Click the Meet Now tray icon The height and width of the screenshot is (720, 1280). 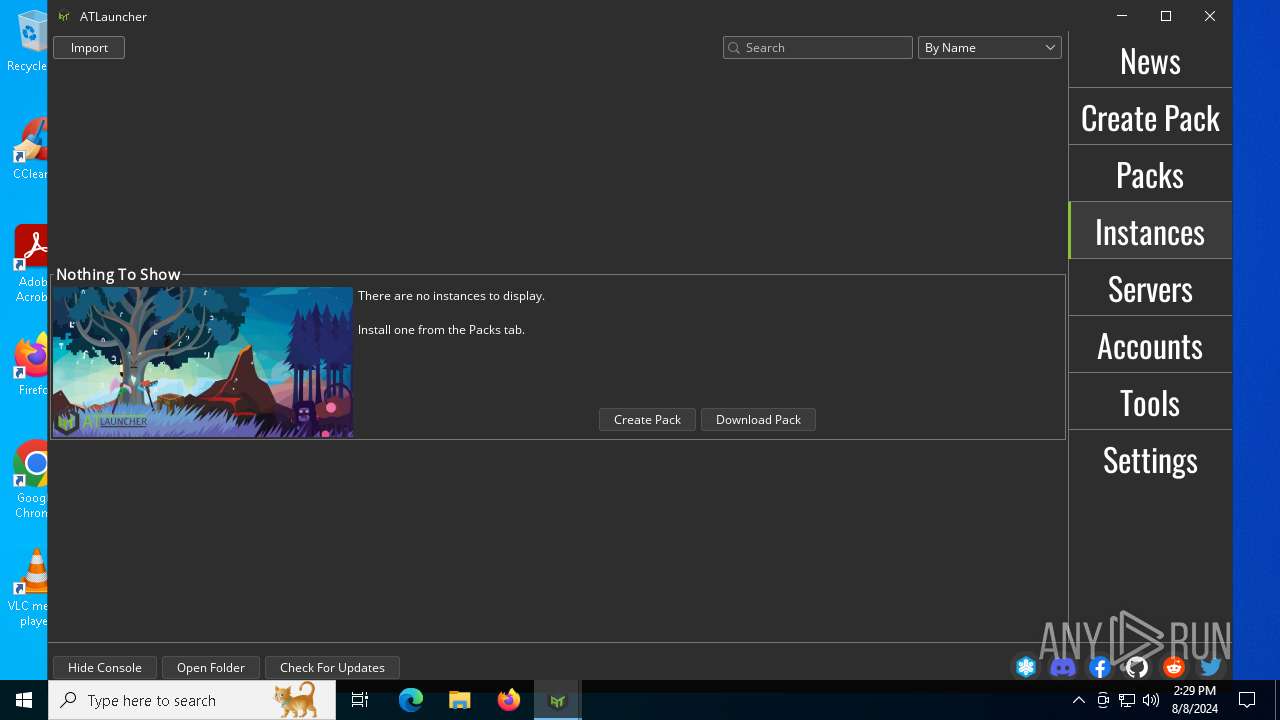pyautogui.click(x=1103, y=700)
